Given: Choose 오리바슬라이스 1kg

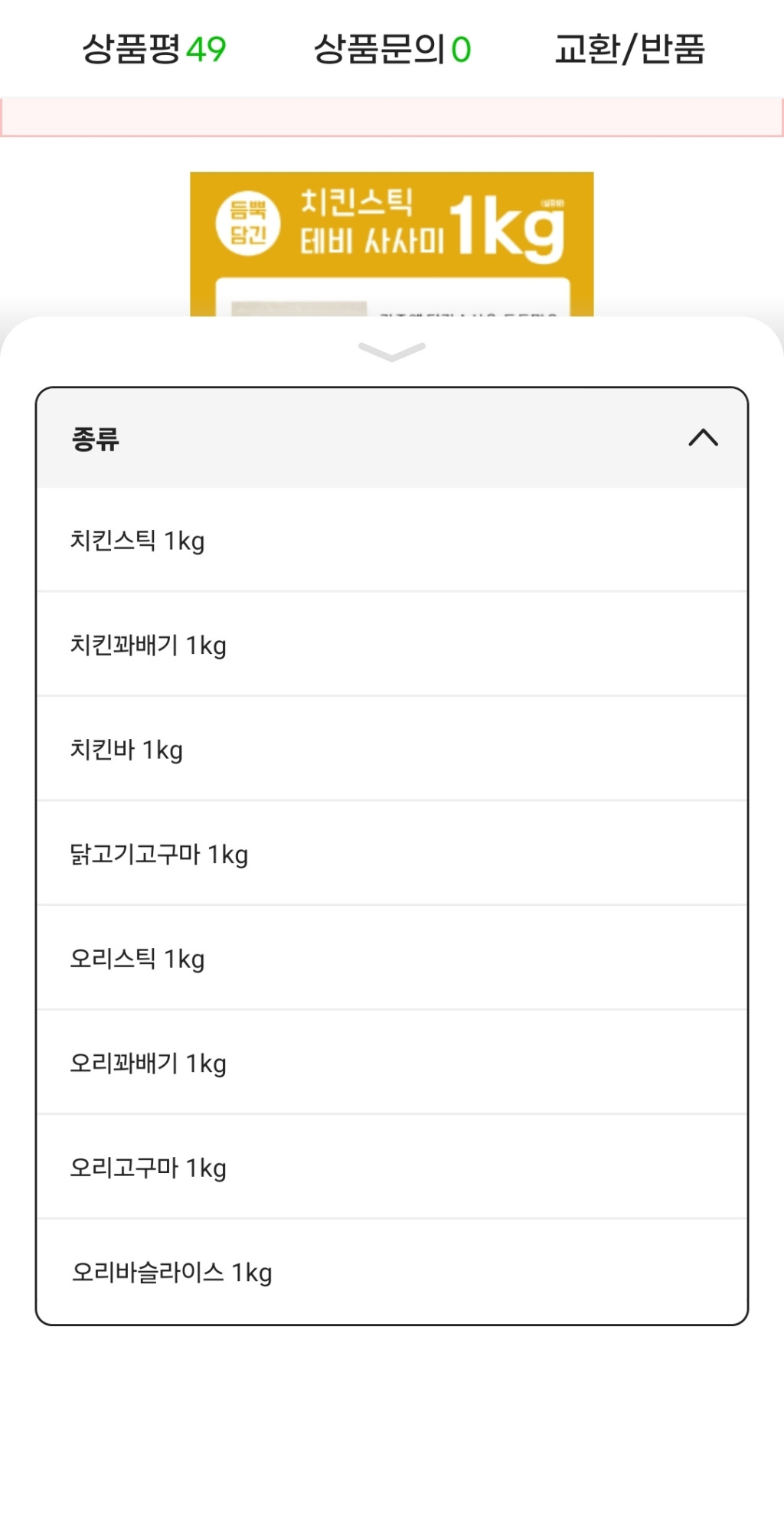Looking at the screenshot, I should pyautogui.click(x=172, y=1272).
